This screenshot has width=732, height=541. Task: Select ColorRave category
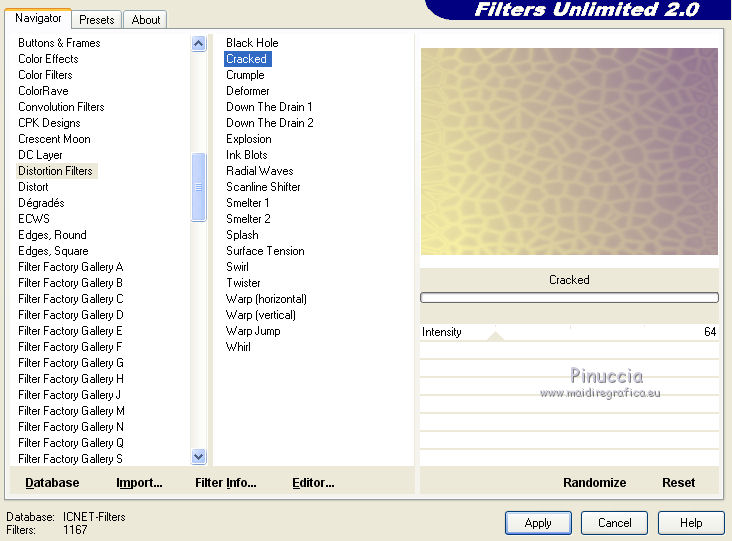pos(43,91)
